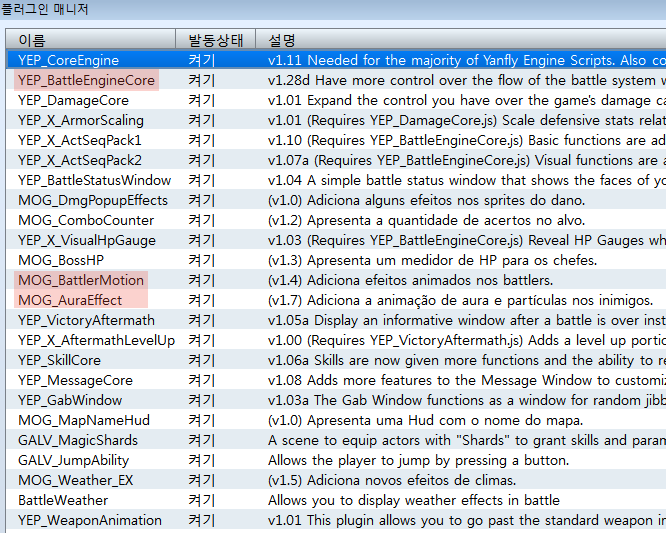Click description 'Apresenta uma Hud com o nome'
Image resolution: width=666 pixels, height=533 pixels.
tap(426, 420)
